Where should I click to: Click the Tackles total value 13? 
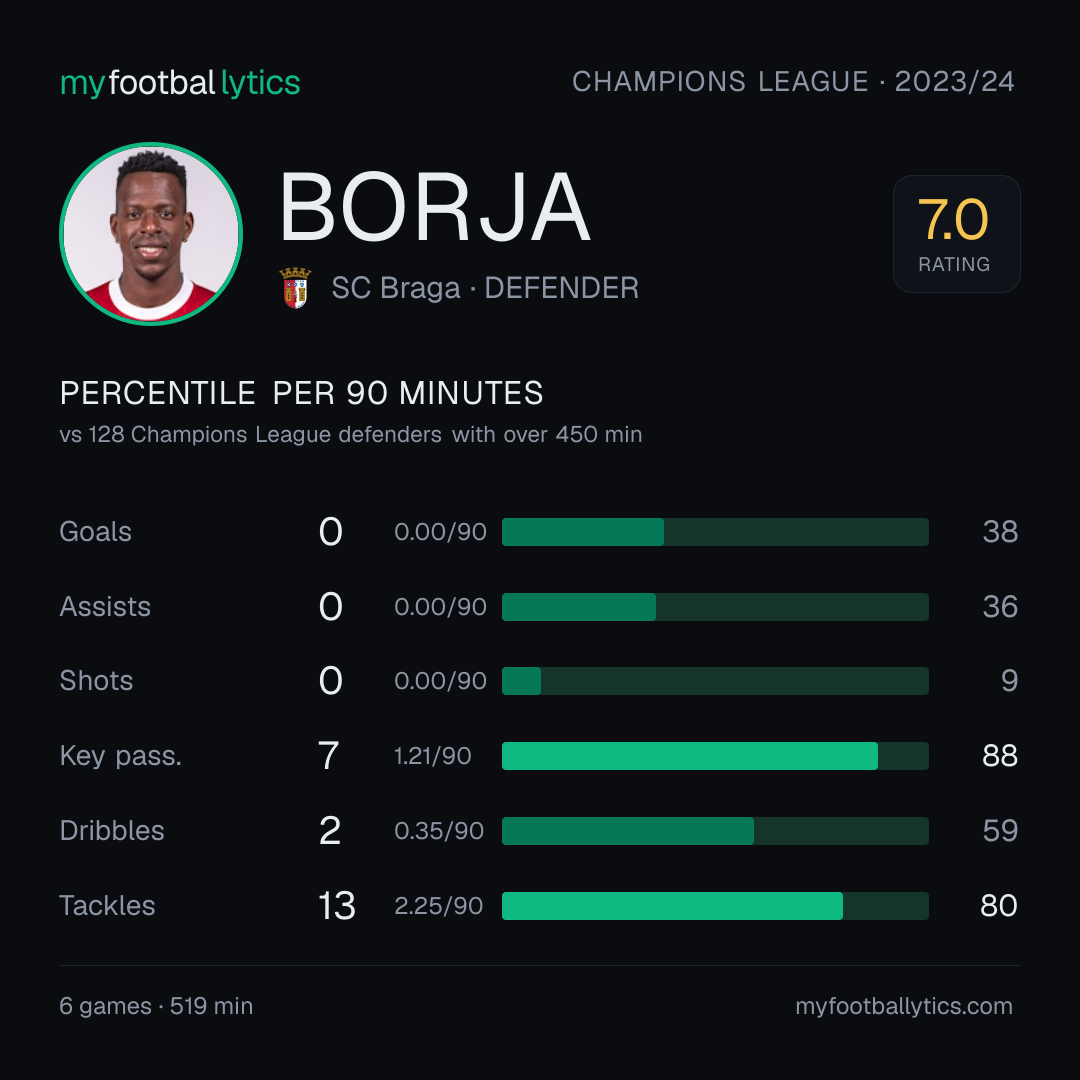click(x=336, y=906)
